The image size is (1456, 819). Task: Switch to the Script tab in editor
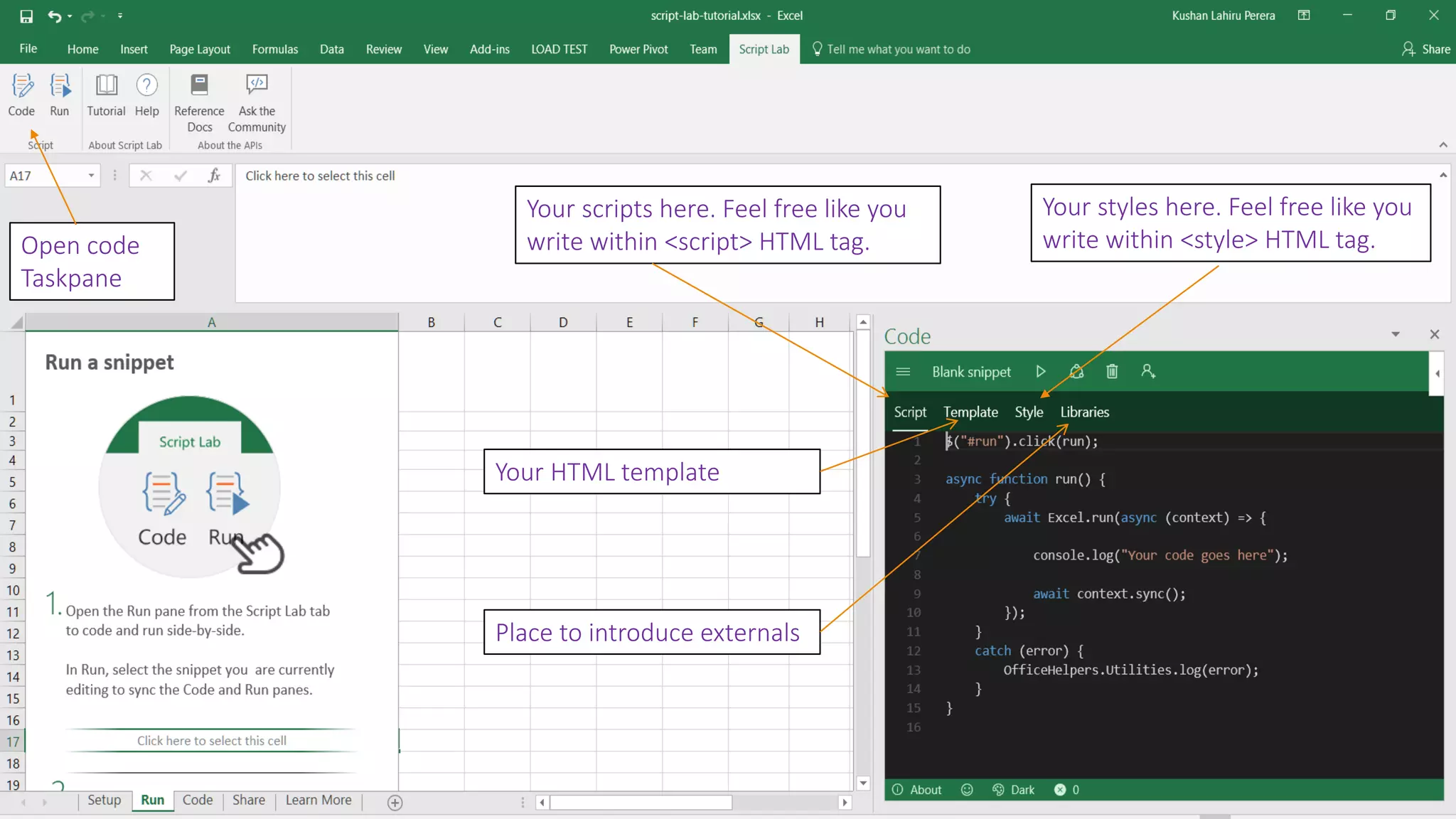909,412
